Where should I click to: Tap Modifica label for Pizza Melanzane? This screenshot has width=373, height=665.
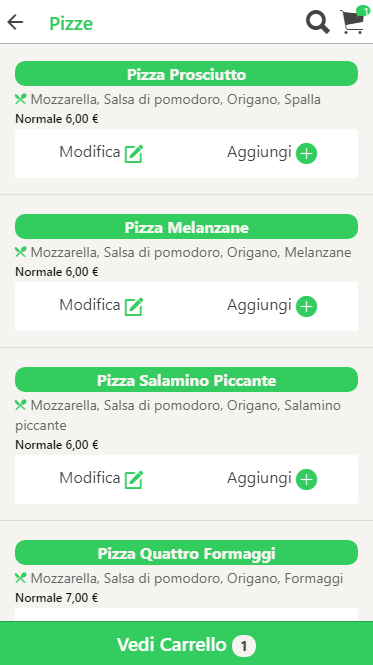coord(90,305)
